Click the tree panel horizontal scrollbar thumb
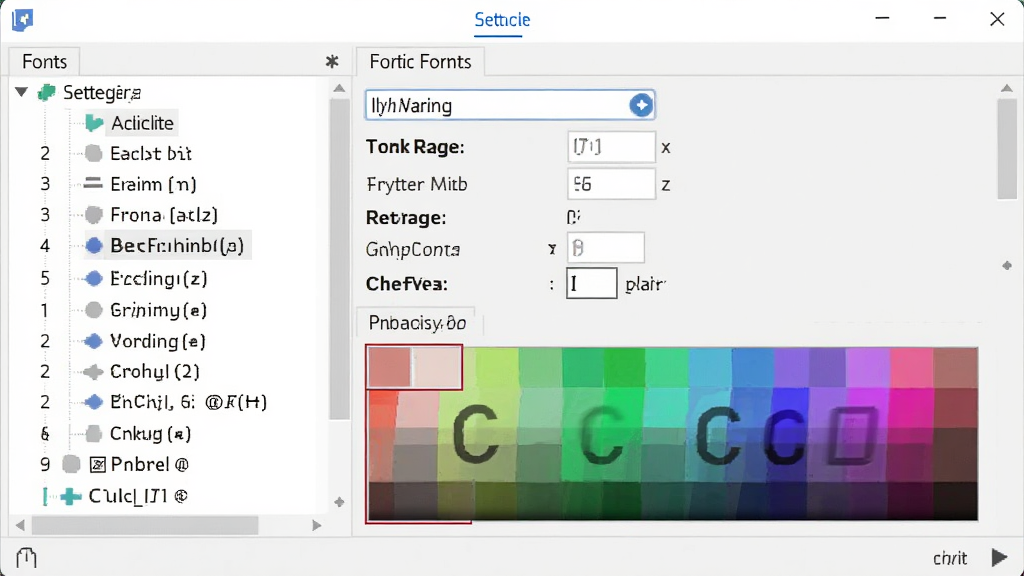The width and height of the screenshot is (1024, 576). pos(145,525)
